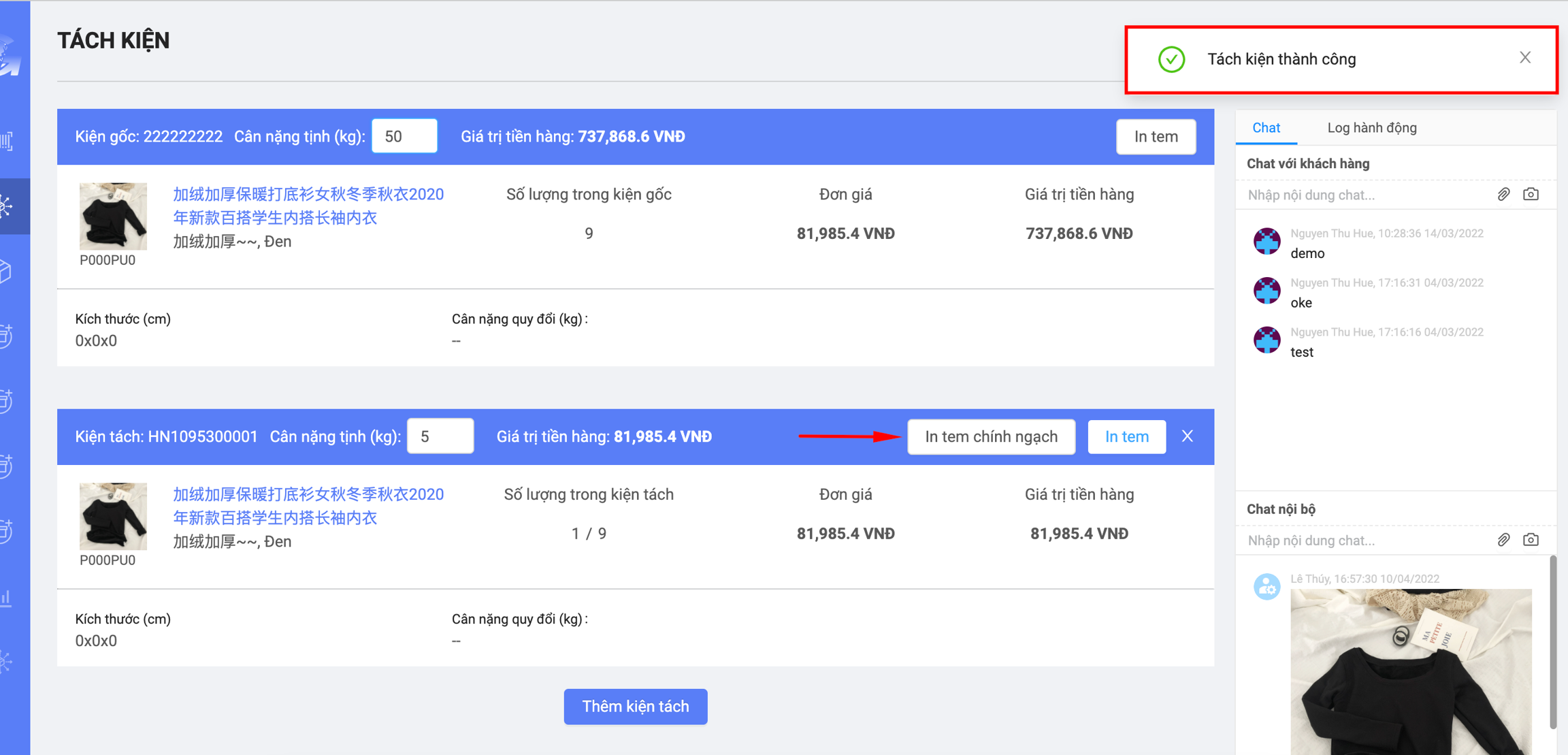The height and width of the screenshot is (755, 1568).
Task: Click the barcode scan sidebar icon
Action: pos(7,142)
